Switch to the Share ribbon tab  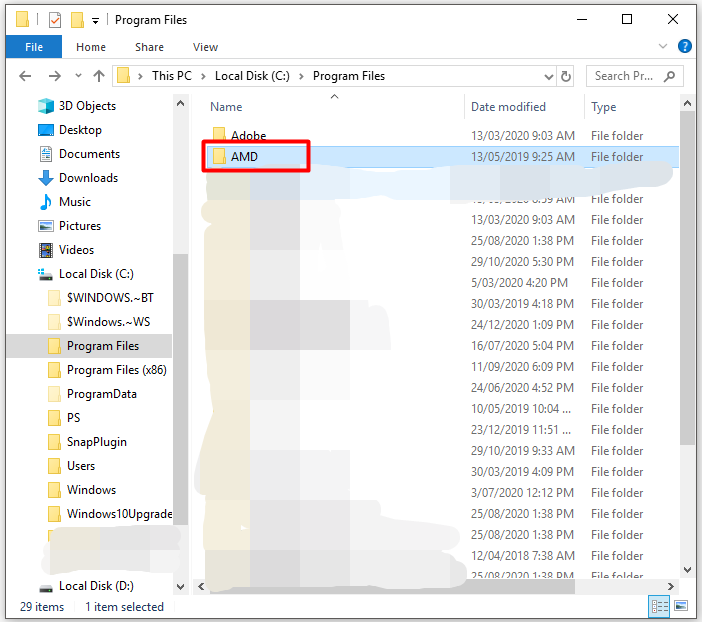pos(149,47)
